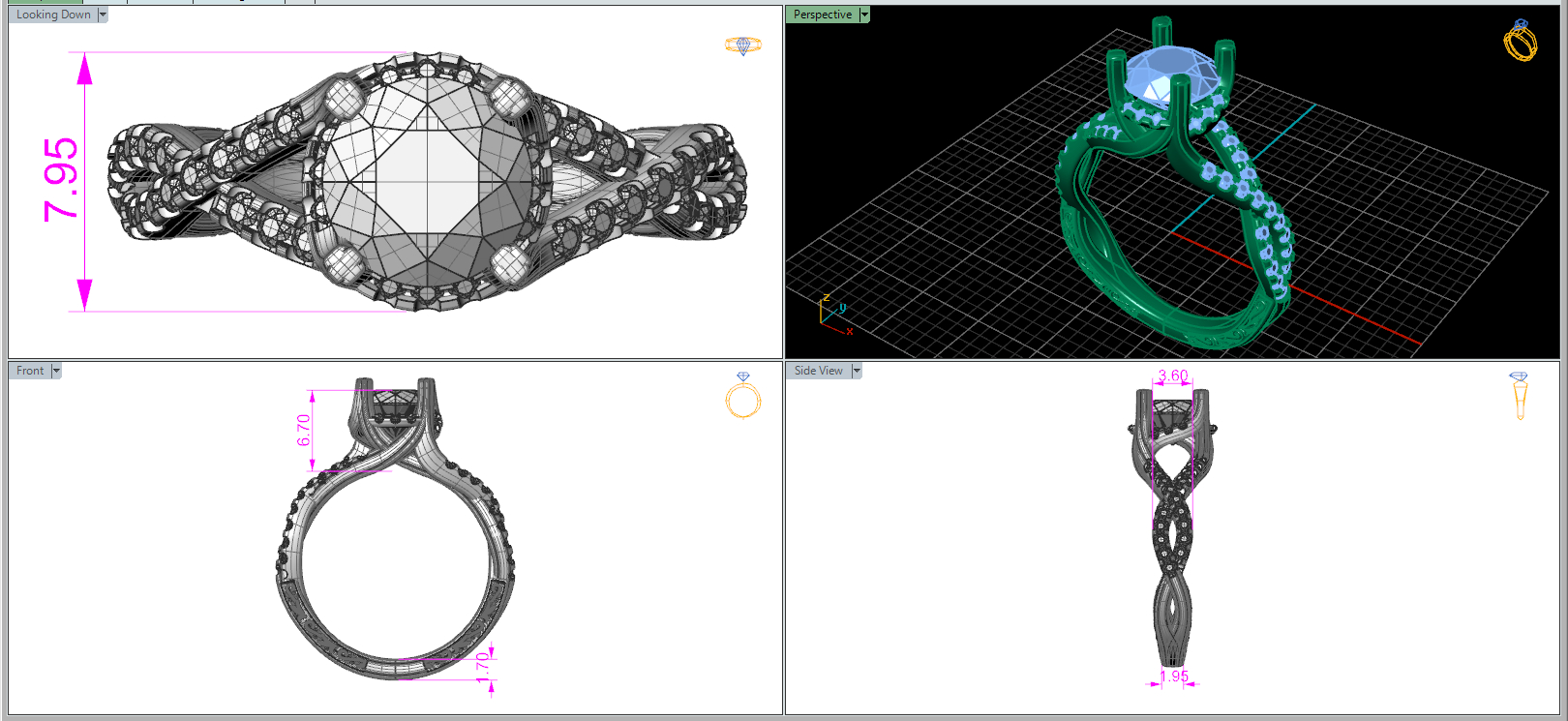Image resolution: width=1568 pixels, height=721 pixels.
Task: Click the front ring icon in Front viewport
Action: [743, 395]
